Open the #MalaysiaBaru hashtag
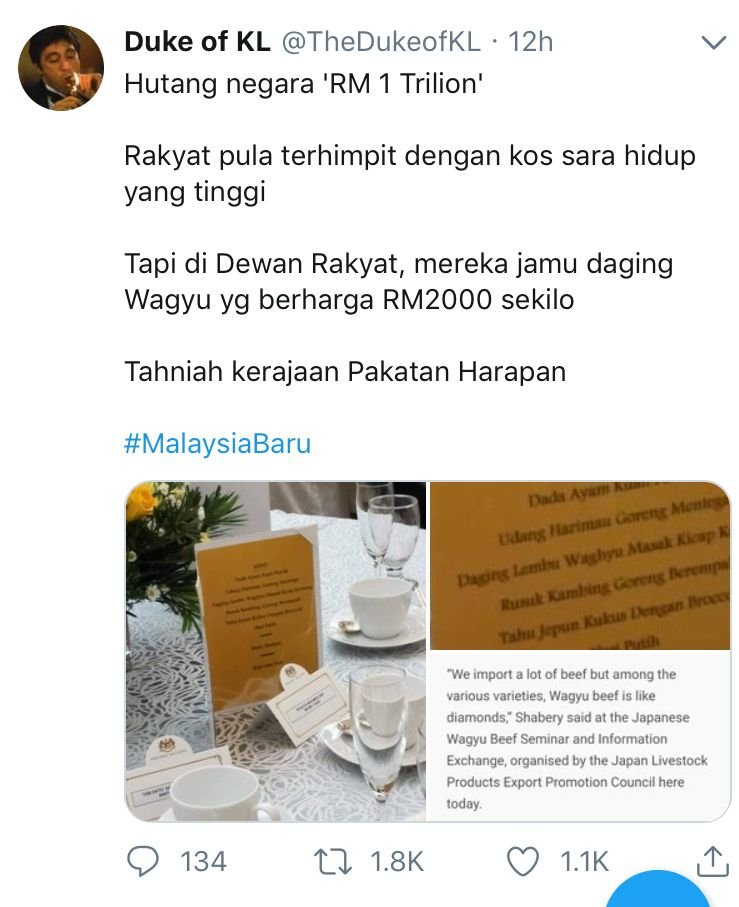Screen dimensions: 739x907 pos(217,444)
